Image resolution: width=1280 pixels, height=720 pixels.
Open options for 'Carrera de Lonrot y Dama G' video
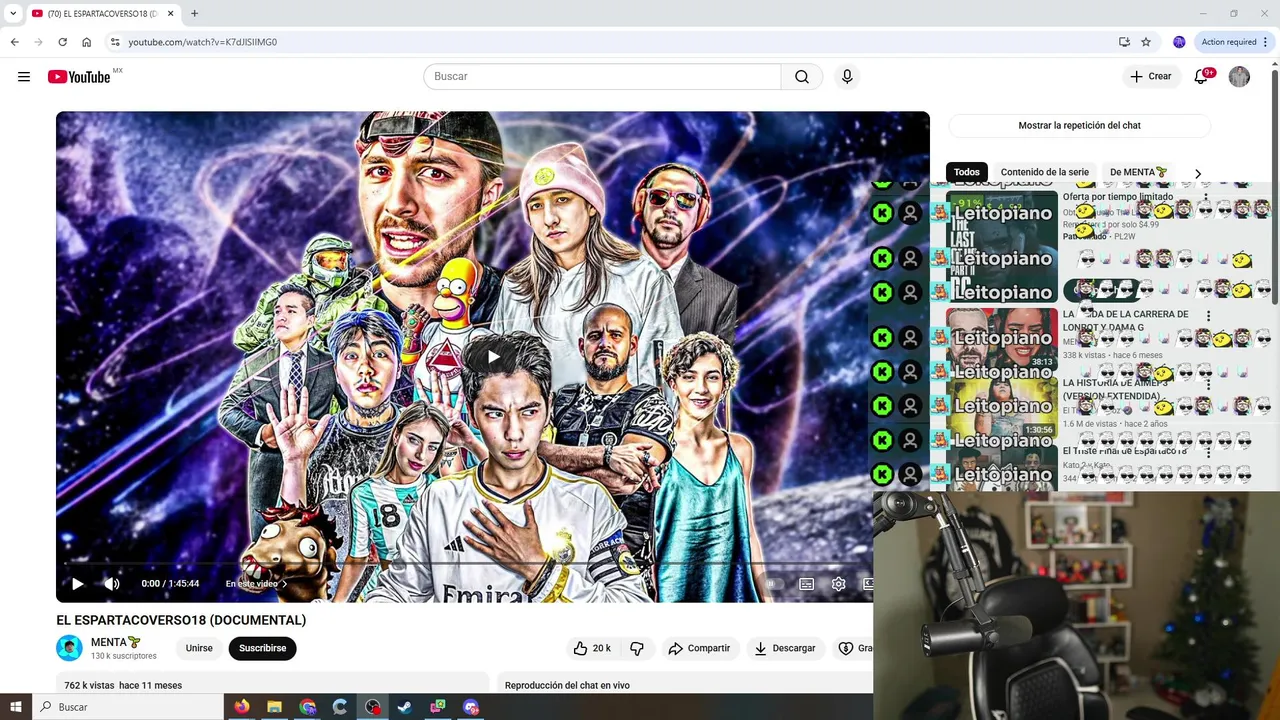1208,316
